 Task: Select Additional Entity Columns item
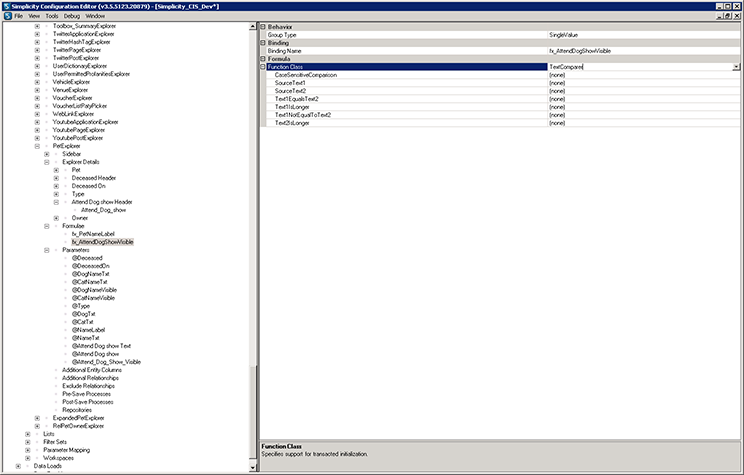coord(92,370)
